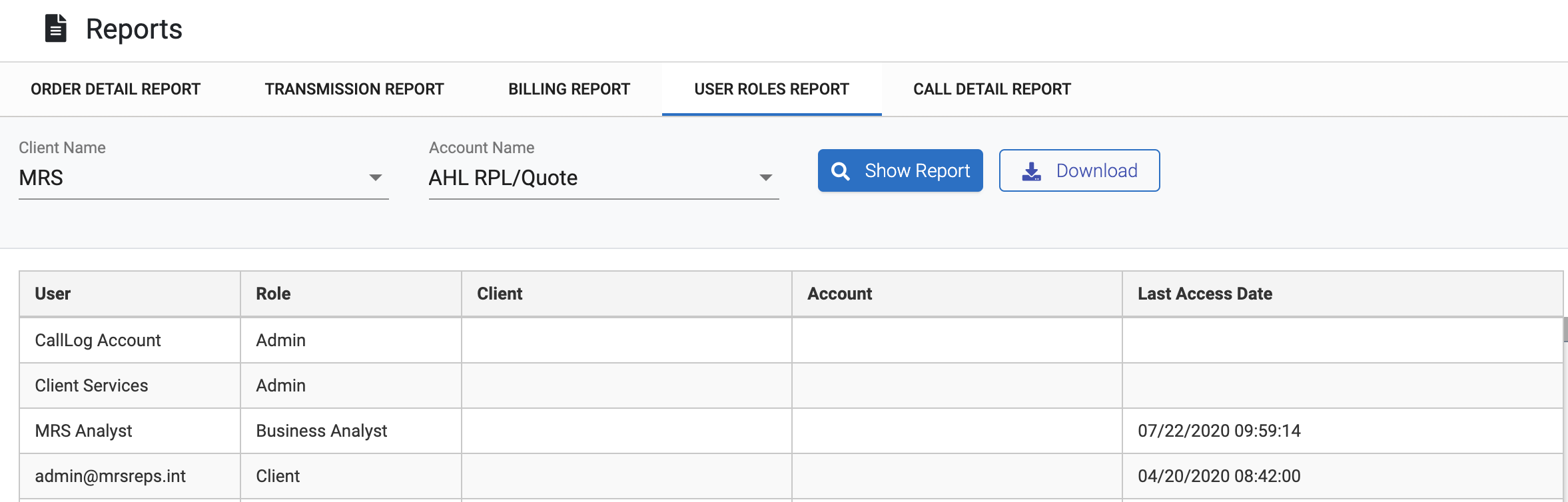Click the Last Access Date column header
Image resolution: width=1568 pixels, height=502 pixels.
[1342, 294]
